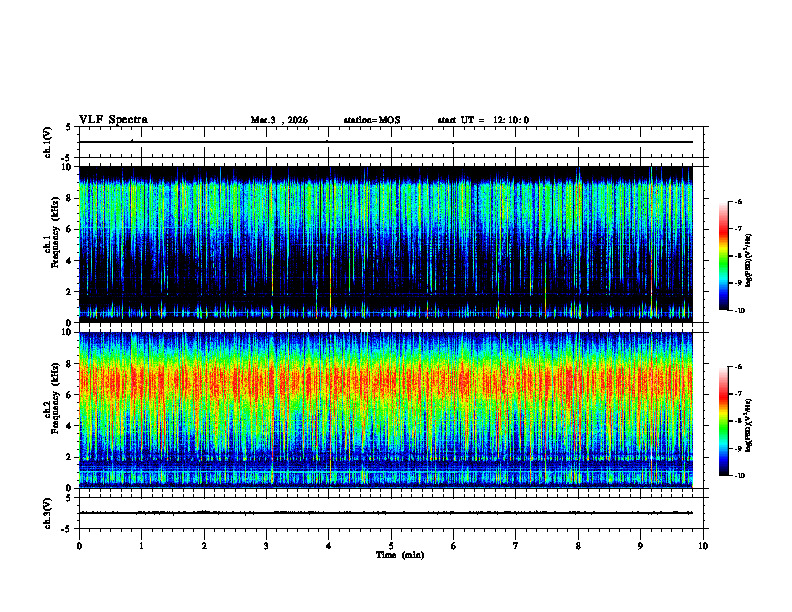
Task: Click the "station=MOS" header label
Action: (372, 120)
